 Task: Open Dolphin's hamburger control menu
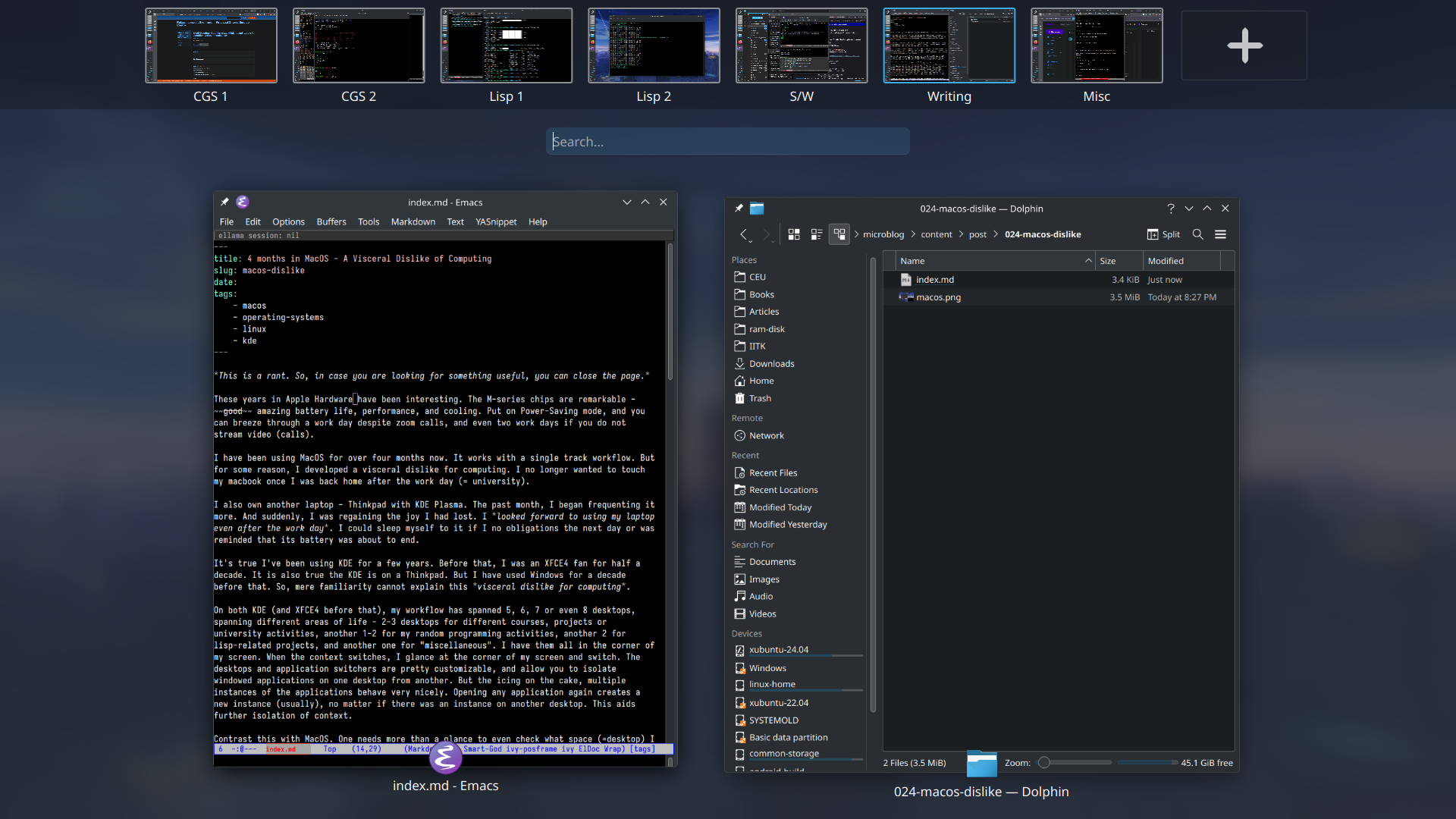point(1221,234)
